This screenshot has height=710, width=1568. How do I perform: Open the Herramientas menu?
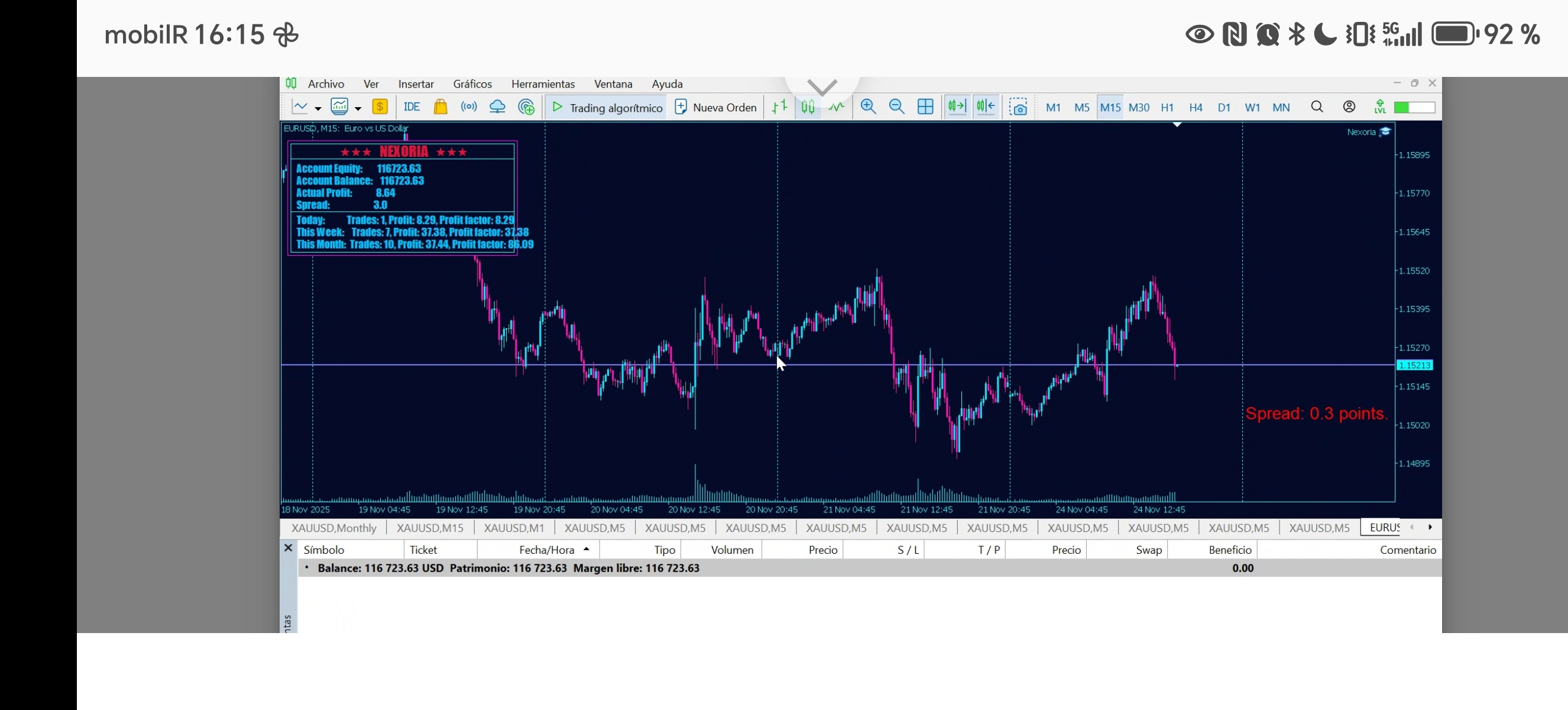pyautogui.click(x=542, y=84)
